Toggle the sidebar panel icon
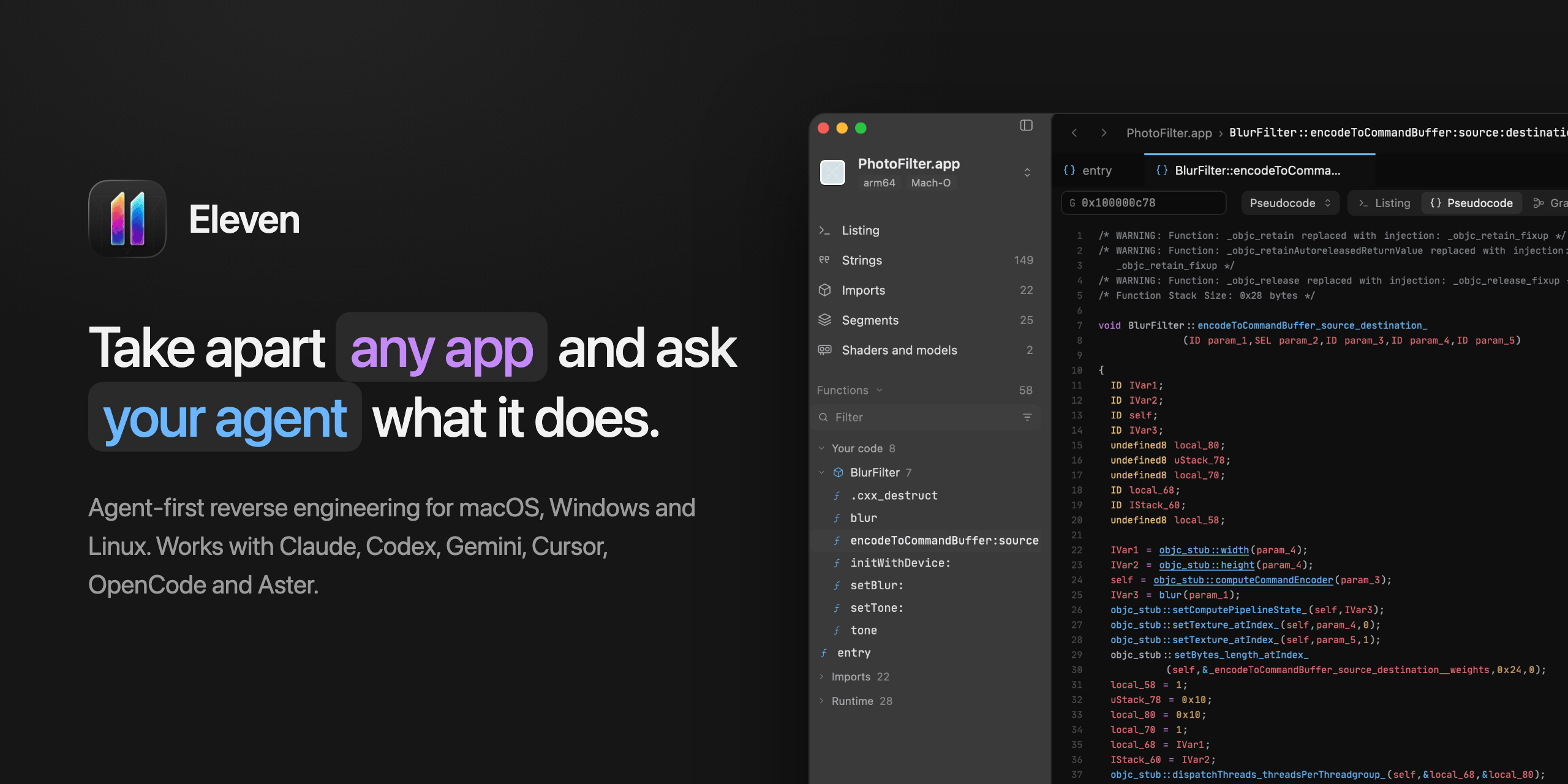This screenshot has height=784, width=1568. [x=1026, y=126]
